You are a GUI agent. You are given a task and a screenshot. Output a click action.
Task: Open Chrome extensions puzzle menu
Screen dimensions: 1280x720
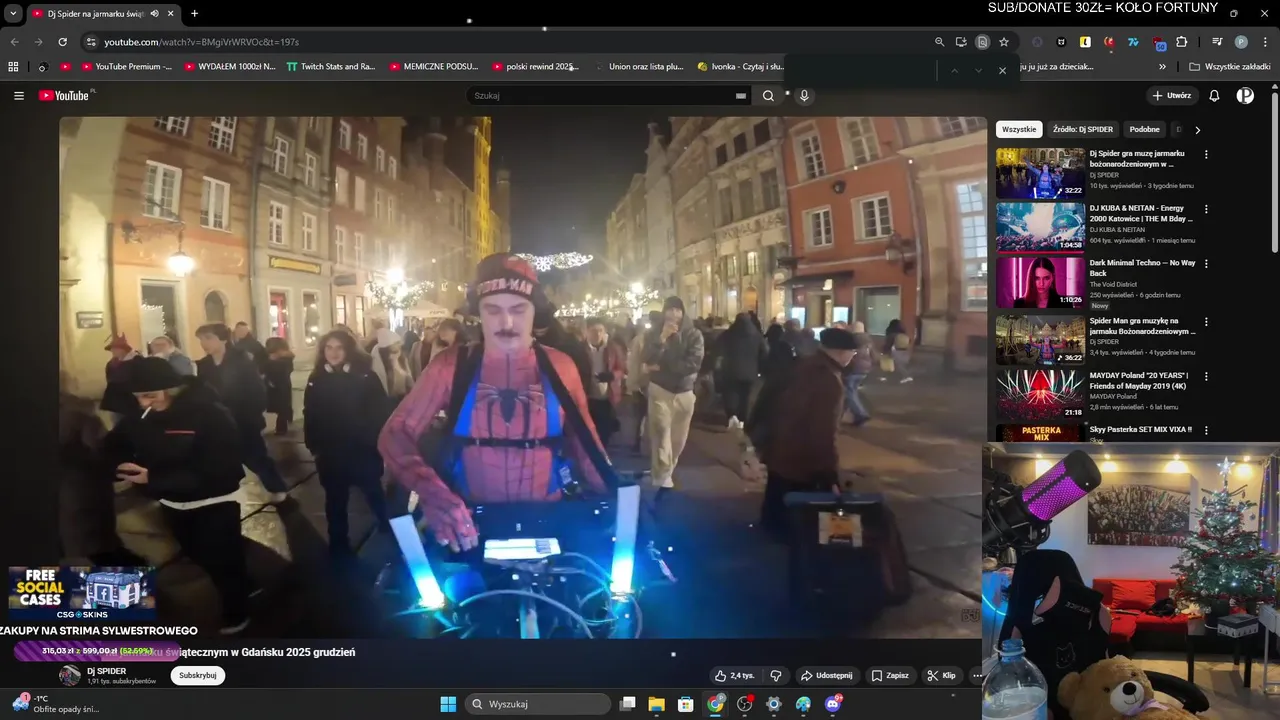pyautogui.click(x=1182, y=42)
